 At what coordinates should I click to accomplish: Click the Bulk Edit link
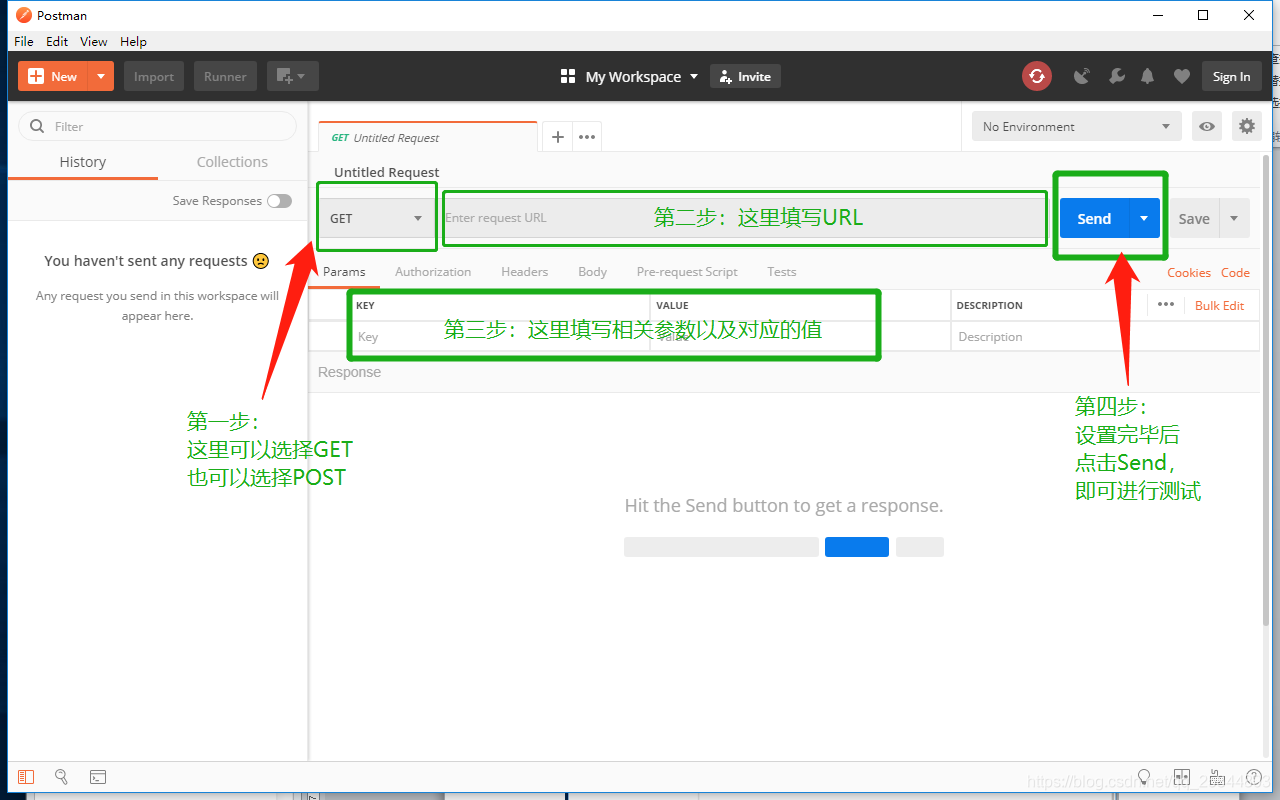1220,305
